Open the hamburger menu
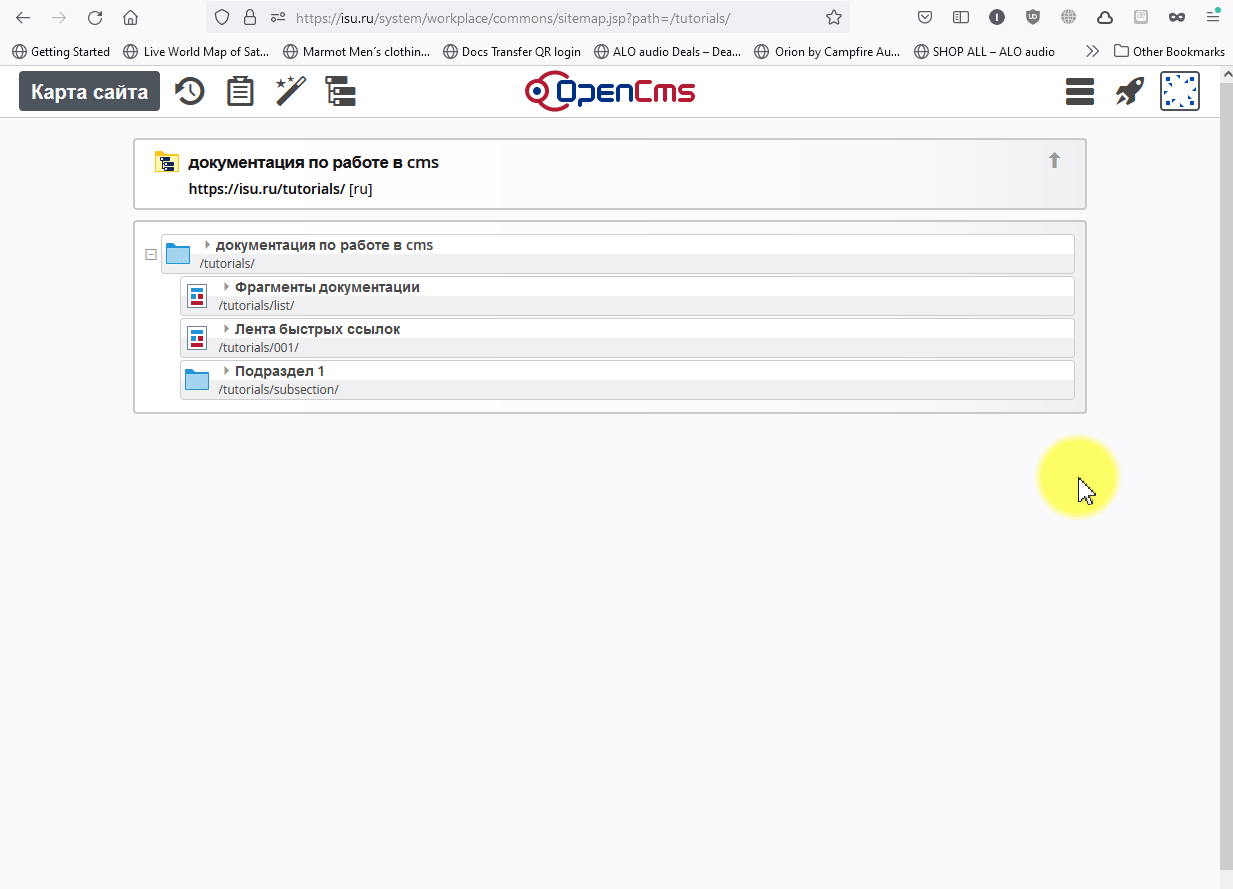Image resolution: width=1233 pixels, height=889 pixels. pyautogui.click(x=1079, y=91)
